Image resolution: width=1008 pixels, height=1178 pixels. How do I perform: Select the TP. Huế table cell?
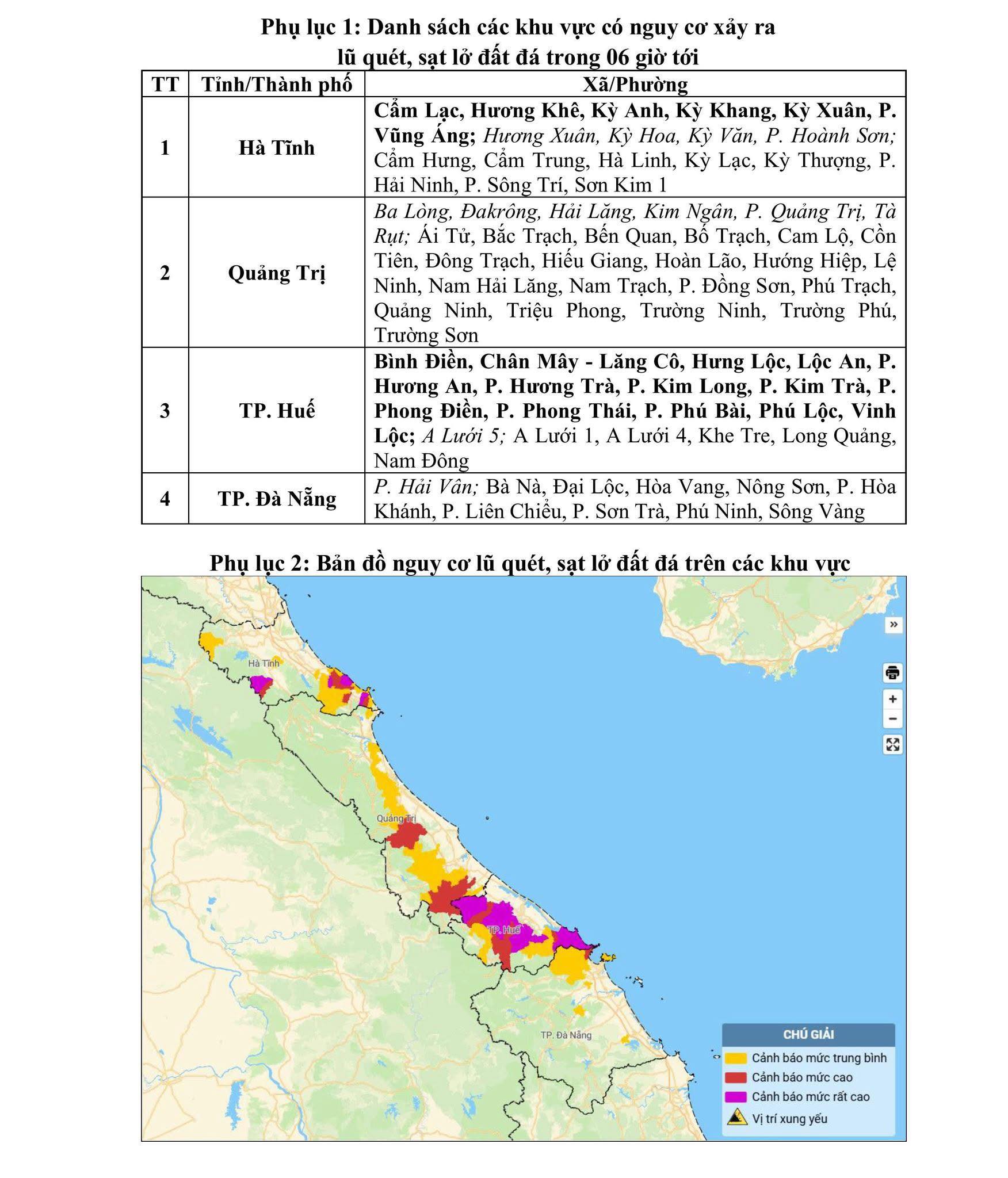(277, 411)
